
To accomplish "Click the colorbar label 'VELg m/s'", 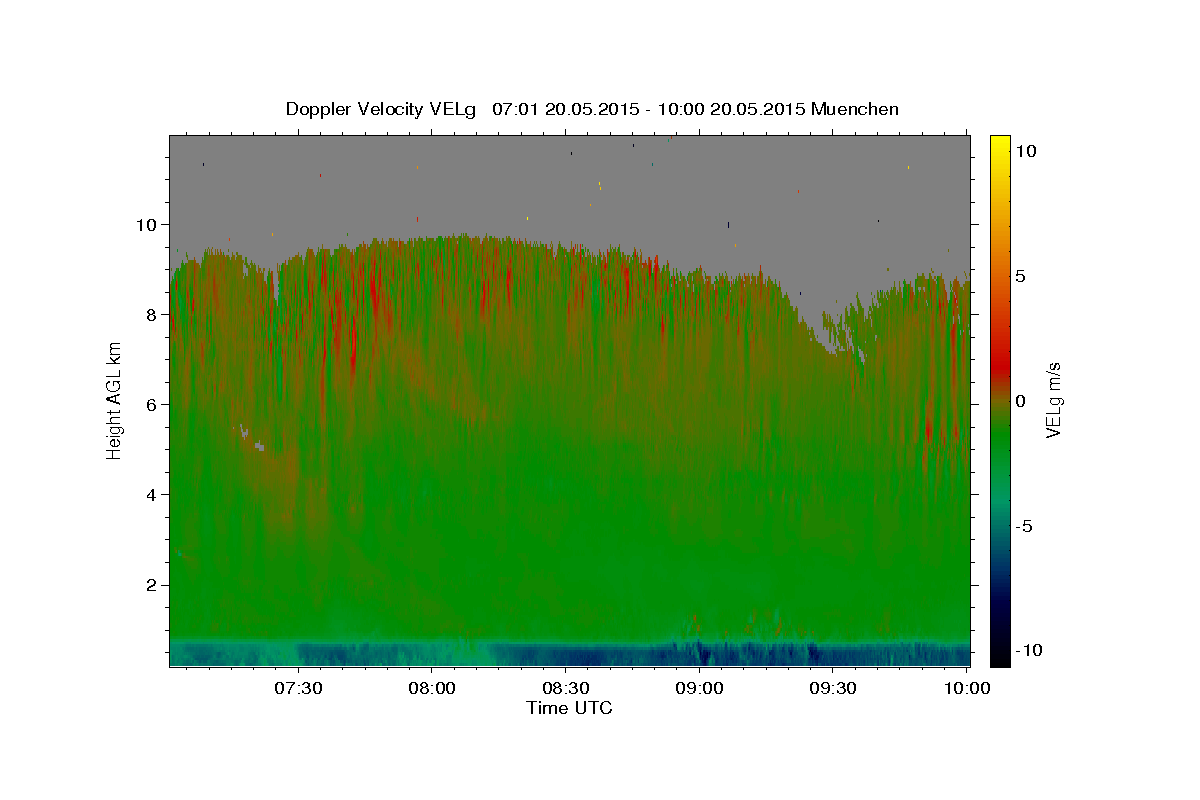I will pos(1053,400).
